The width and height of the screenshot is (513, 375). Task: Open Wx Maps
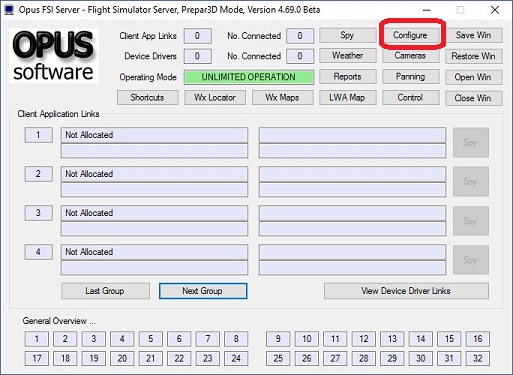click(282, 98)
